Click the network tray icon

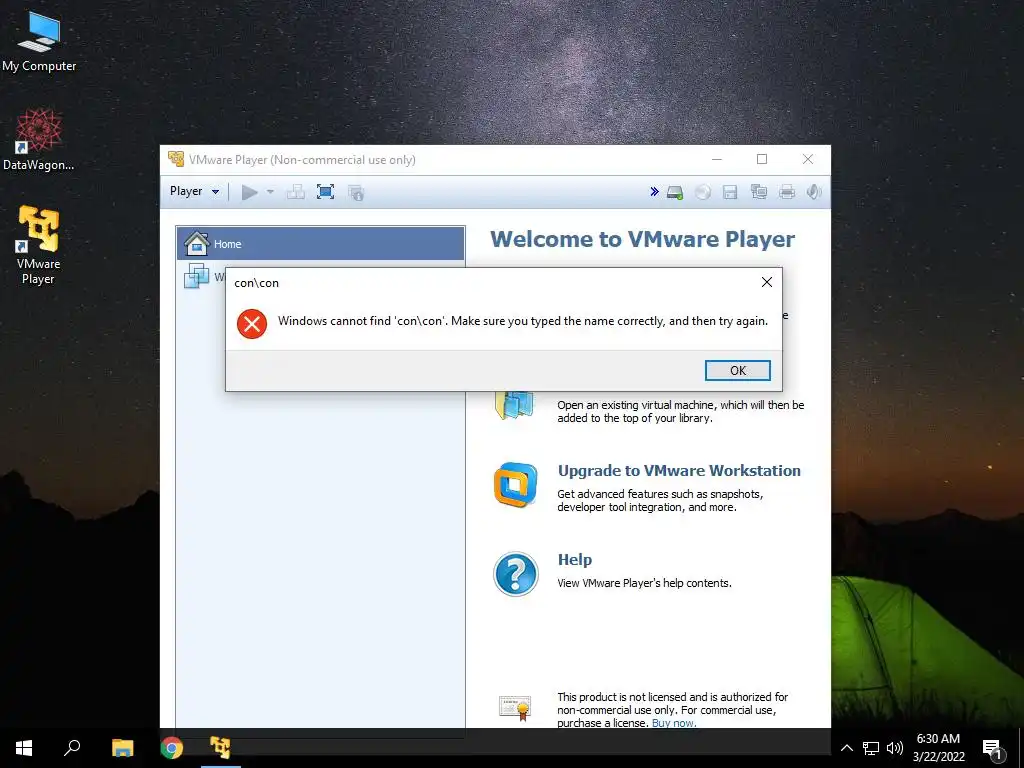871,748
